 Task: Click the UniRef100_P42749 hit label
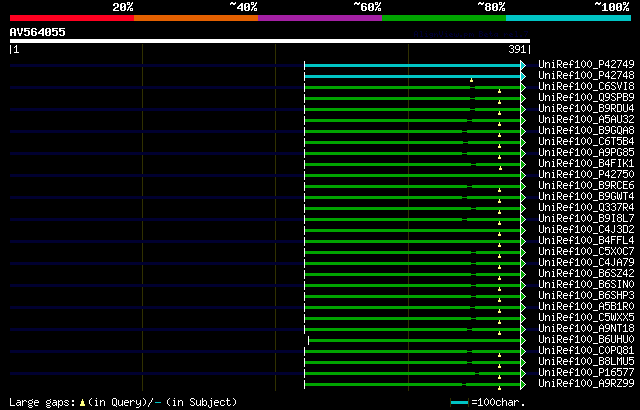[586, 64]
